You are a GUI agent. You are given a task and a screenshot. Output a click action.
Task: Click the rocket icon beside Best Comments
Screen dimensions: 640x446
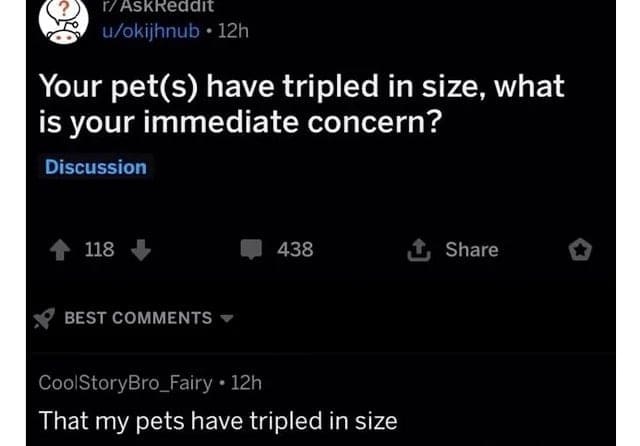45,317
